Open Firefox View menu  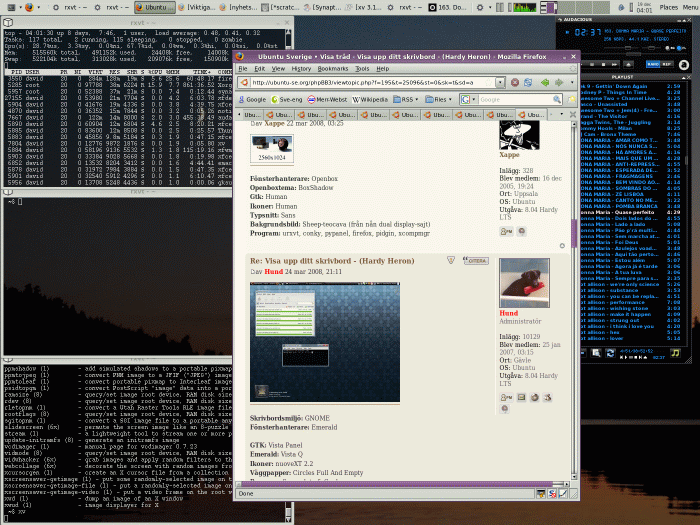278,69
